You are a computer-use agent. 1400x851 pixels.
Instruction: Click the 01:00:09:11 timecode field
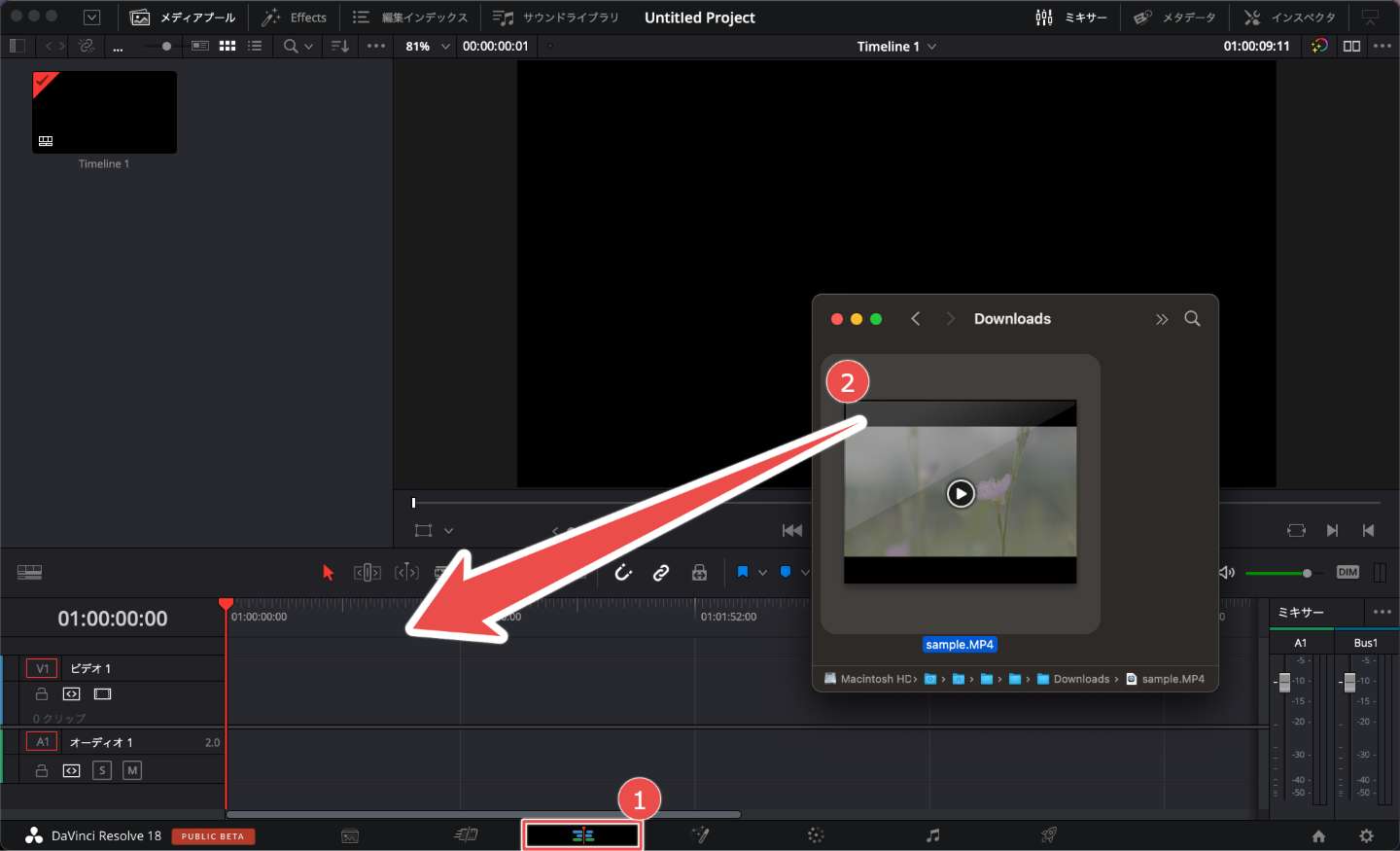pos(1256,46)
